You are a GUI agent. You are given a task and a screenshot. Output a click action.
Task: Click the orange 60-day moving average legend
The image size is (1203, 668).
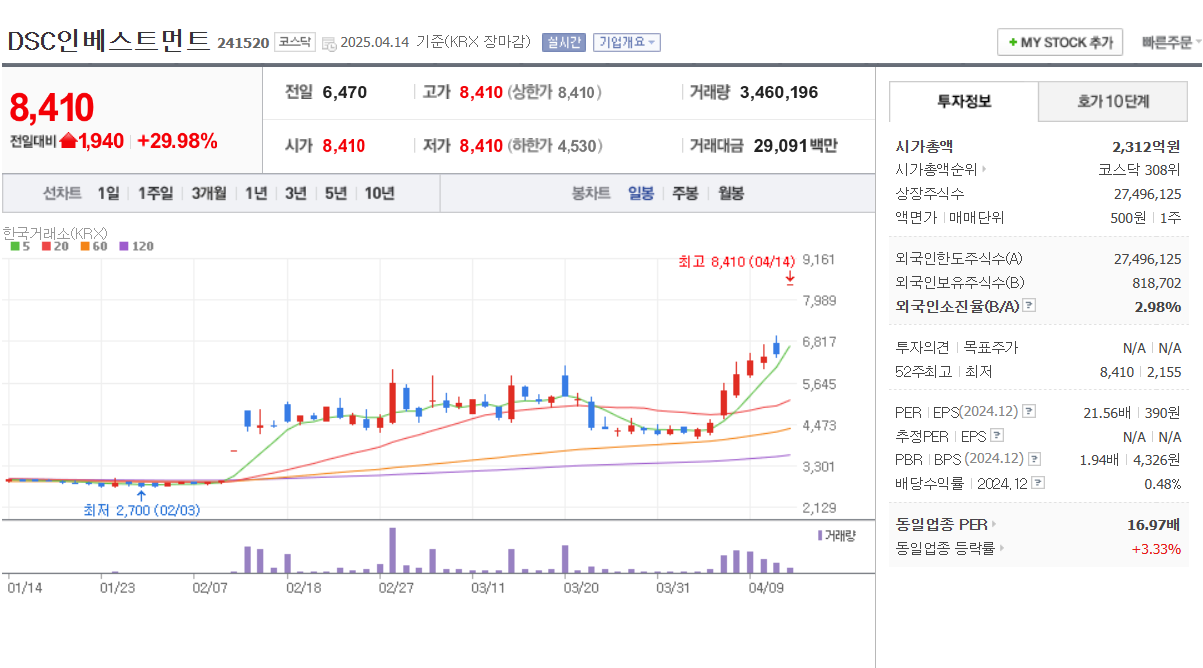coord(93,246)
